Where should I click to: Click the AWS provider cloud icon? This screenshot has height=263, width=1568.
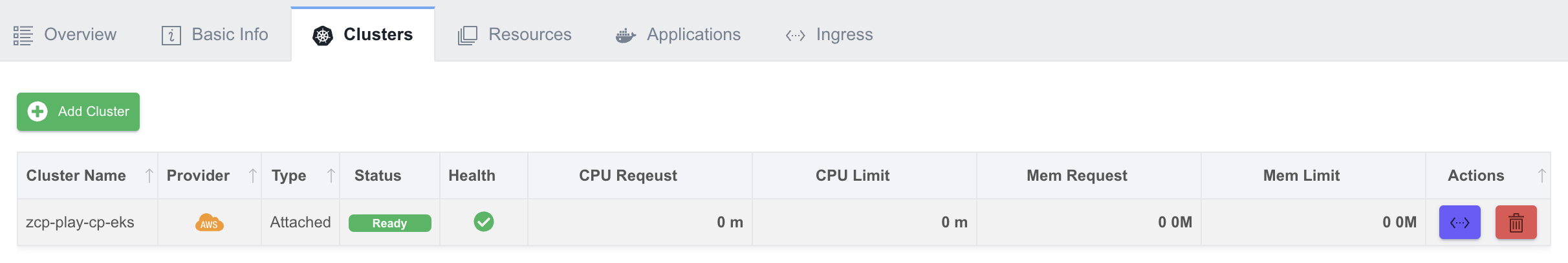[x=210, y=222]
